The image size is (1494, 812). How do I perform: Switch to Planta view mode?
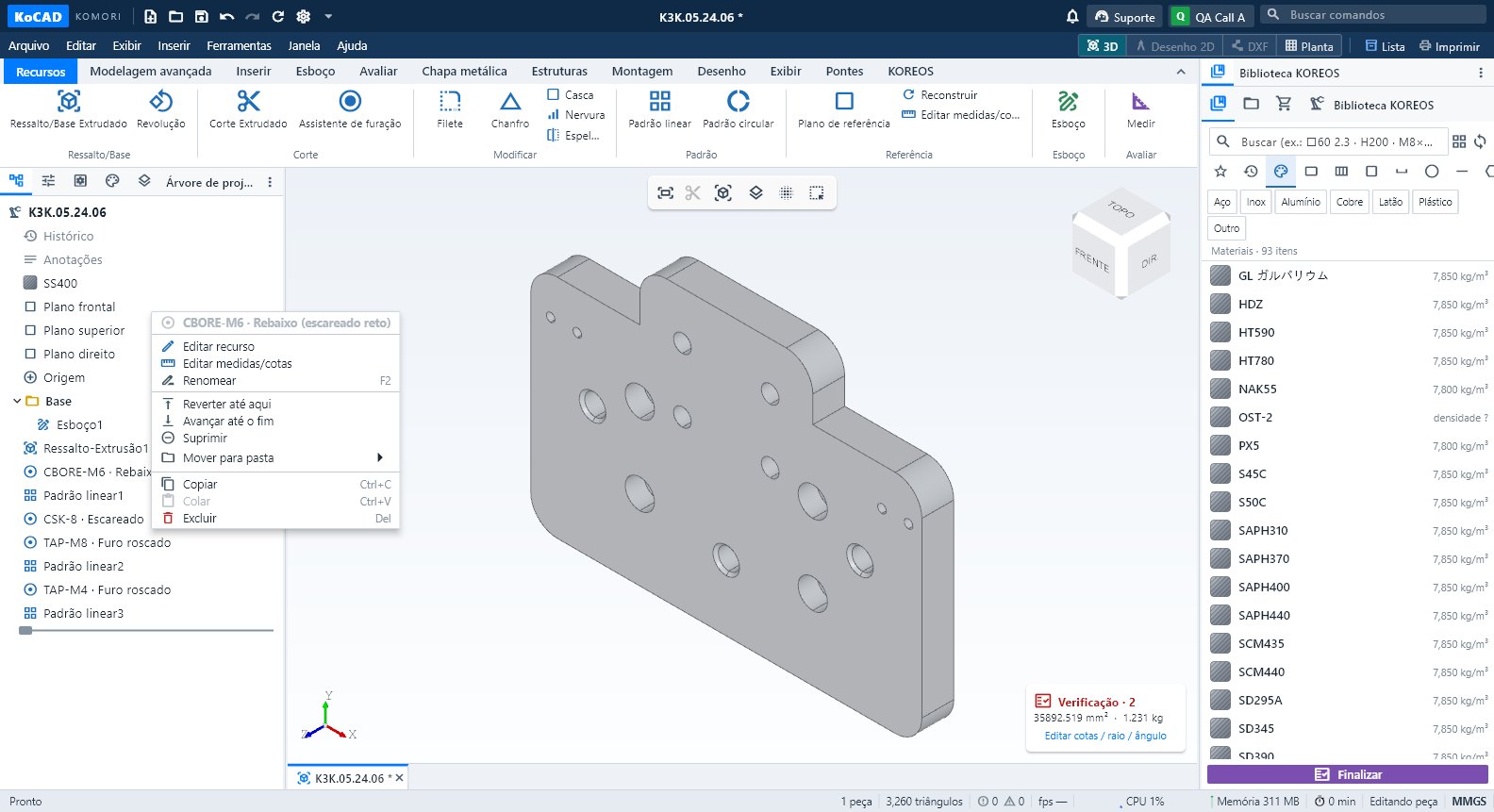(x=1309, y=46)
